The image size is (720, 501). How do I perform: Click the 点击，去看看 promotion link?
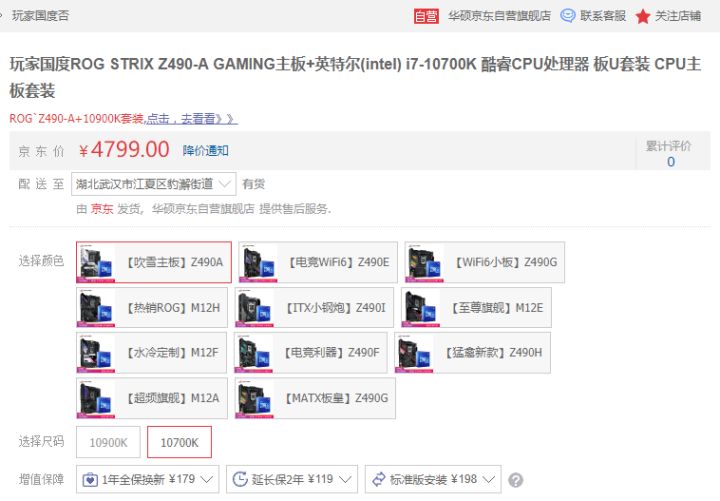coord(192,119)
